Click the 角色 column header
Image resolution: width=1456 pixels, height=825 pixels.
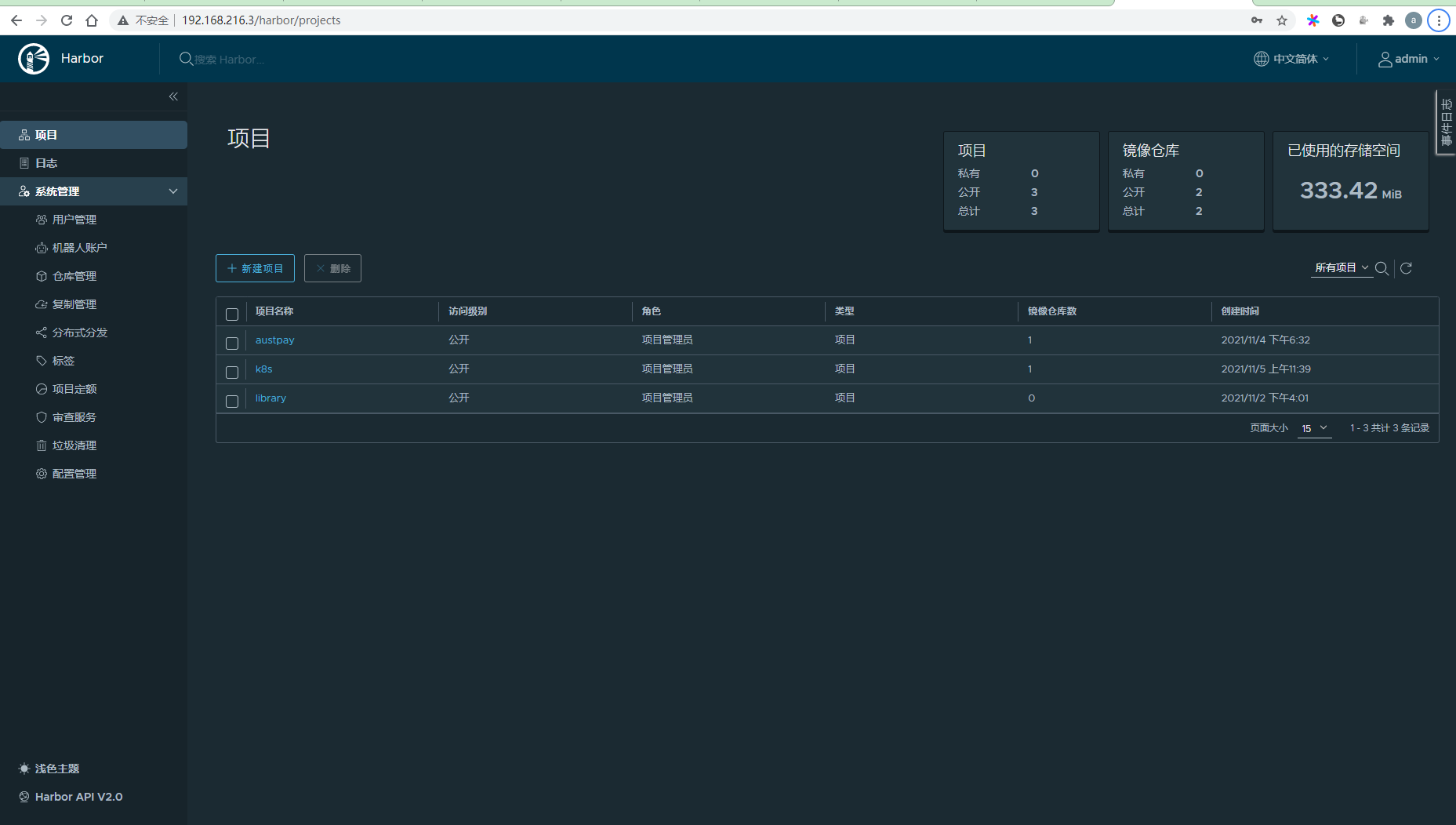[x=651, y=311]
